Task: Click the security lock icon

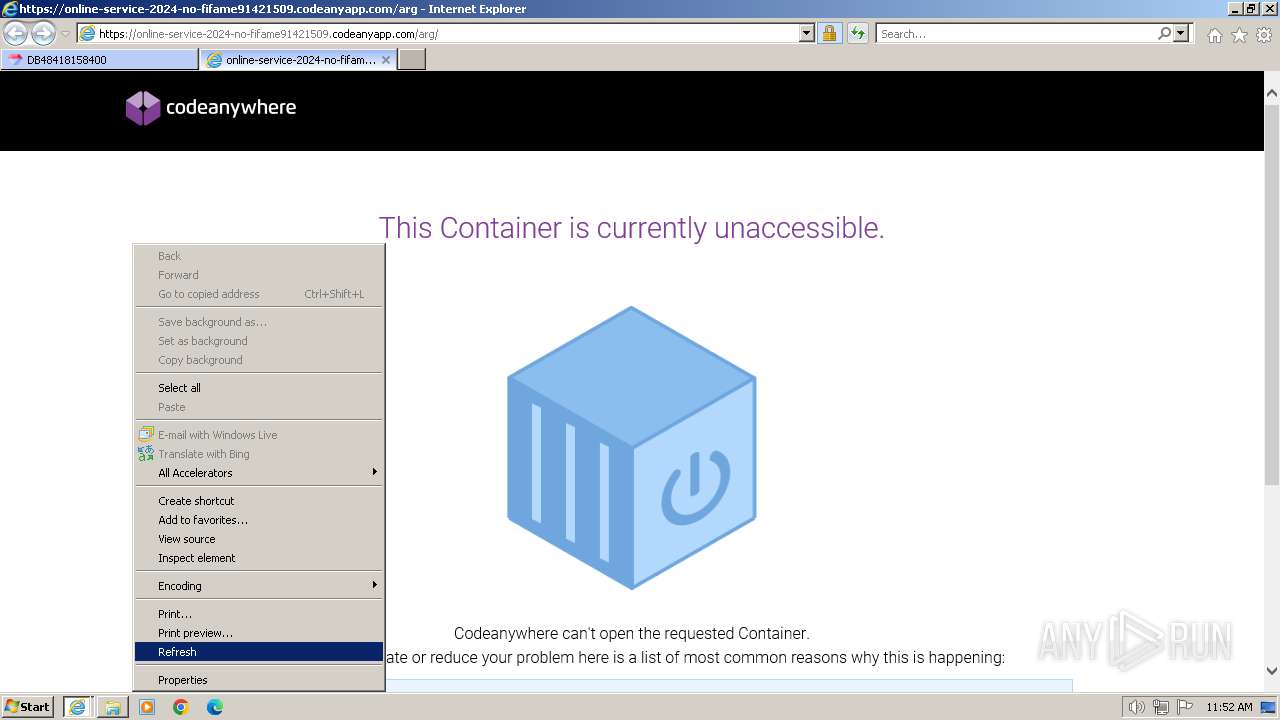Action: pyautogui.click(x=829, y=33)
